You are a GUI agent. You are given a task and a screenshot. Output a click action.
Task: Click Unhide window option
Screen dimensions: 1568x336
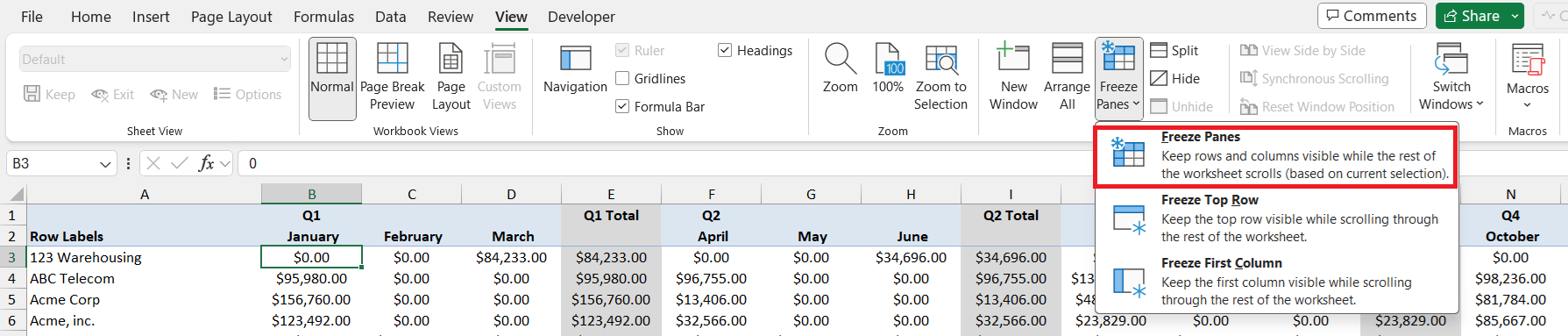point(1181,107)
